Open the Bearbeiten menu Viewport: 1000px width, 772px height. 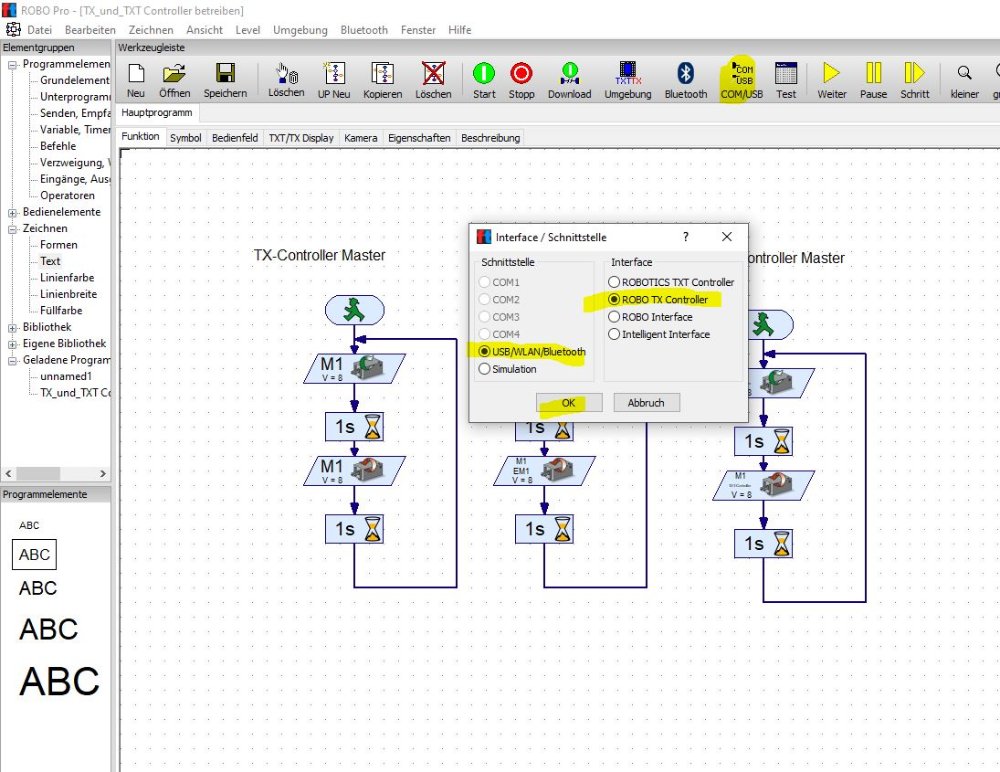[90, 30]
